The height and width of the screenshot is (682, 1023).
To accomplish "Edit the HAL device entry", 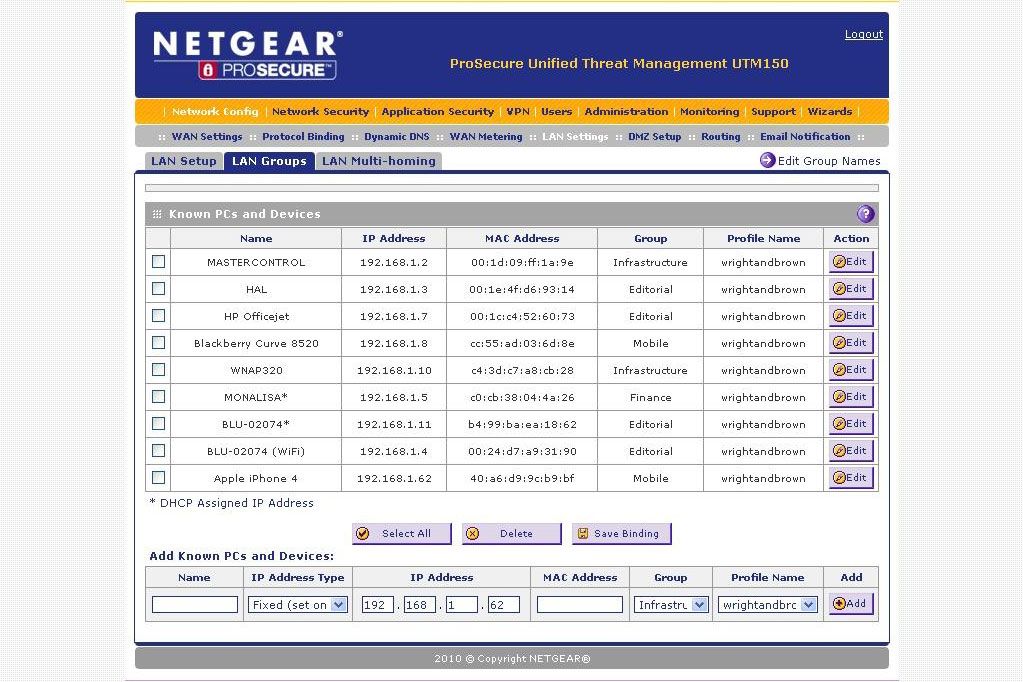I will (851, 288).
